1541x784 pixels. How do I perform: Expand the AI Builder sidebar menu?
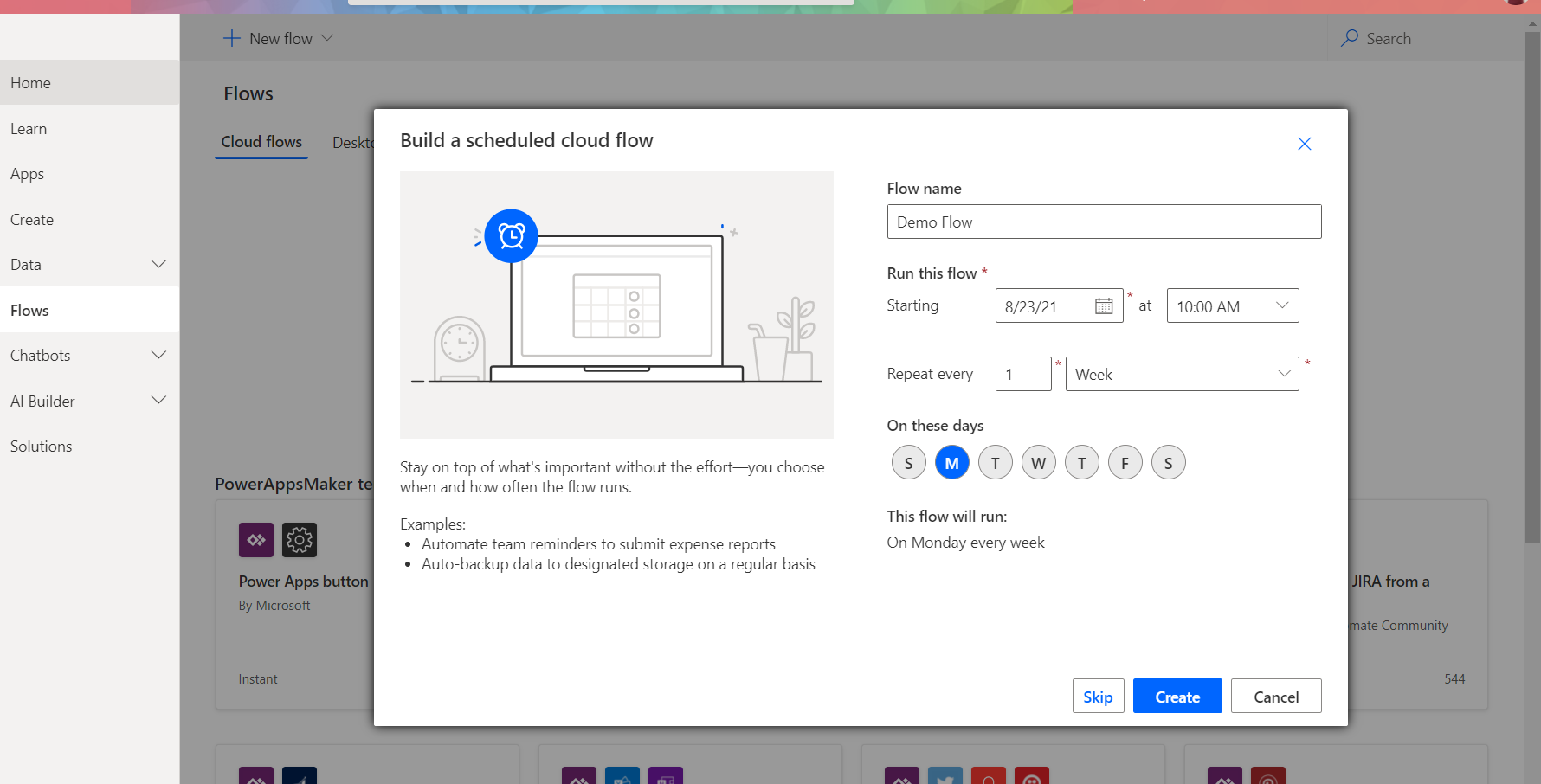pyautogui.click(x=158, y=401)
